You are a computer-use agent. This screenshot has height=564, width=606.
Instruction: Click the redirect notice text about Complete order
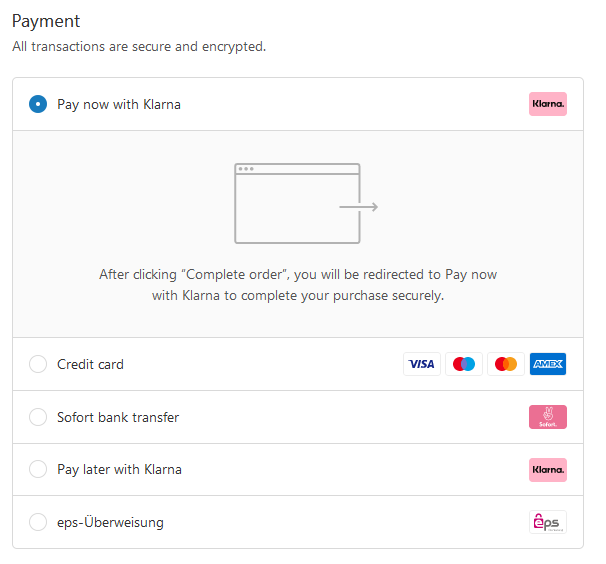coord(298,285)
